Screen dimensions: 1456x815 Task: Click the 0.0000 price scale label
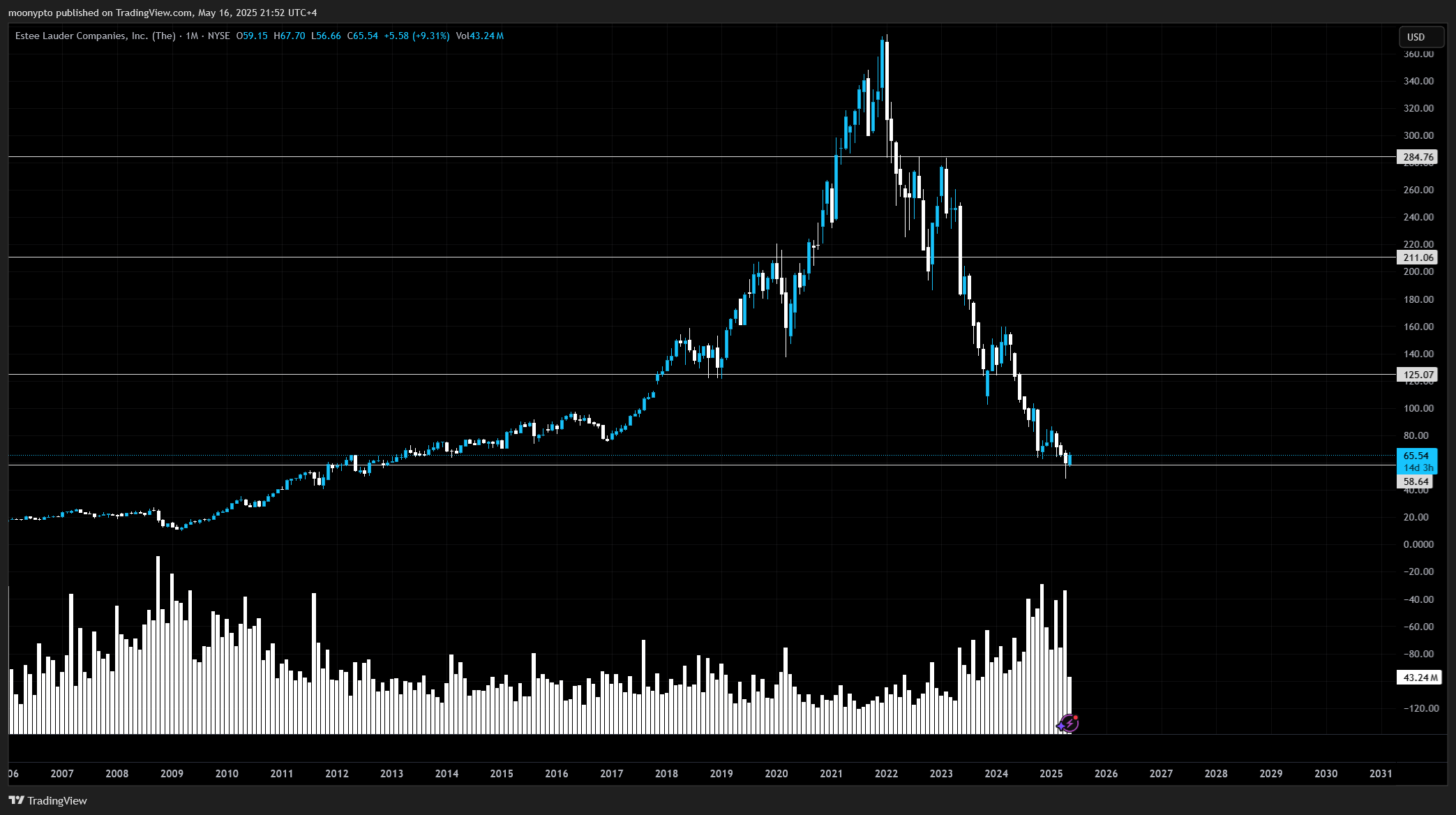click(x=1418, y=544)
